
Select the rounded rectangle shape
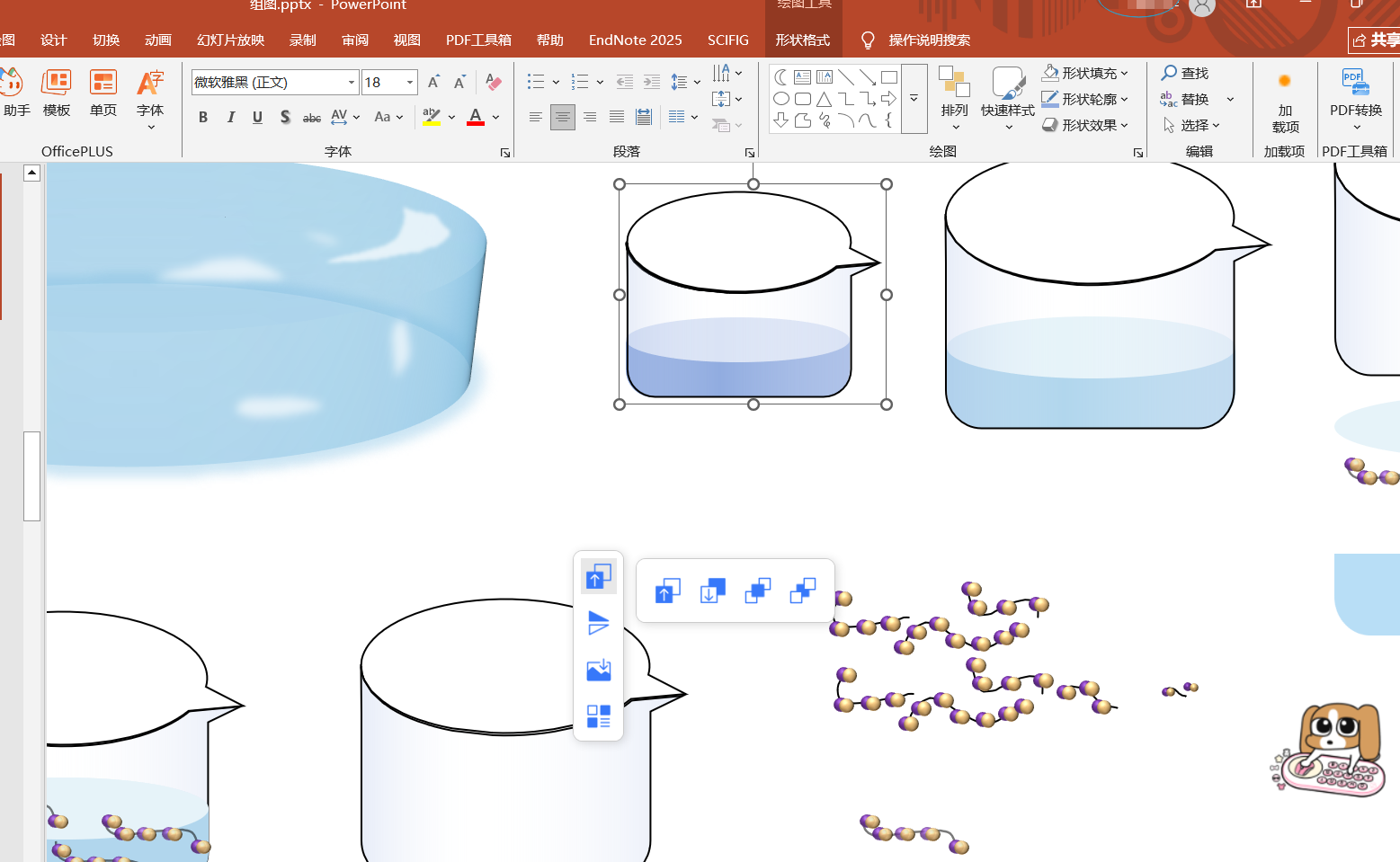coord(802,99)
